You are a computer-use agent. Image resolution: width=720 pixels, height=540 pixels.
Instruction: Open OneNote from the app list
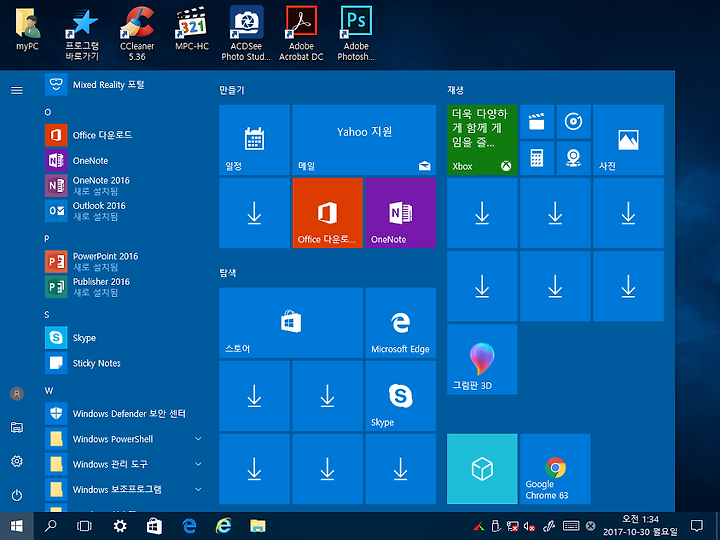123,161
